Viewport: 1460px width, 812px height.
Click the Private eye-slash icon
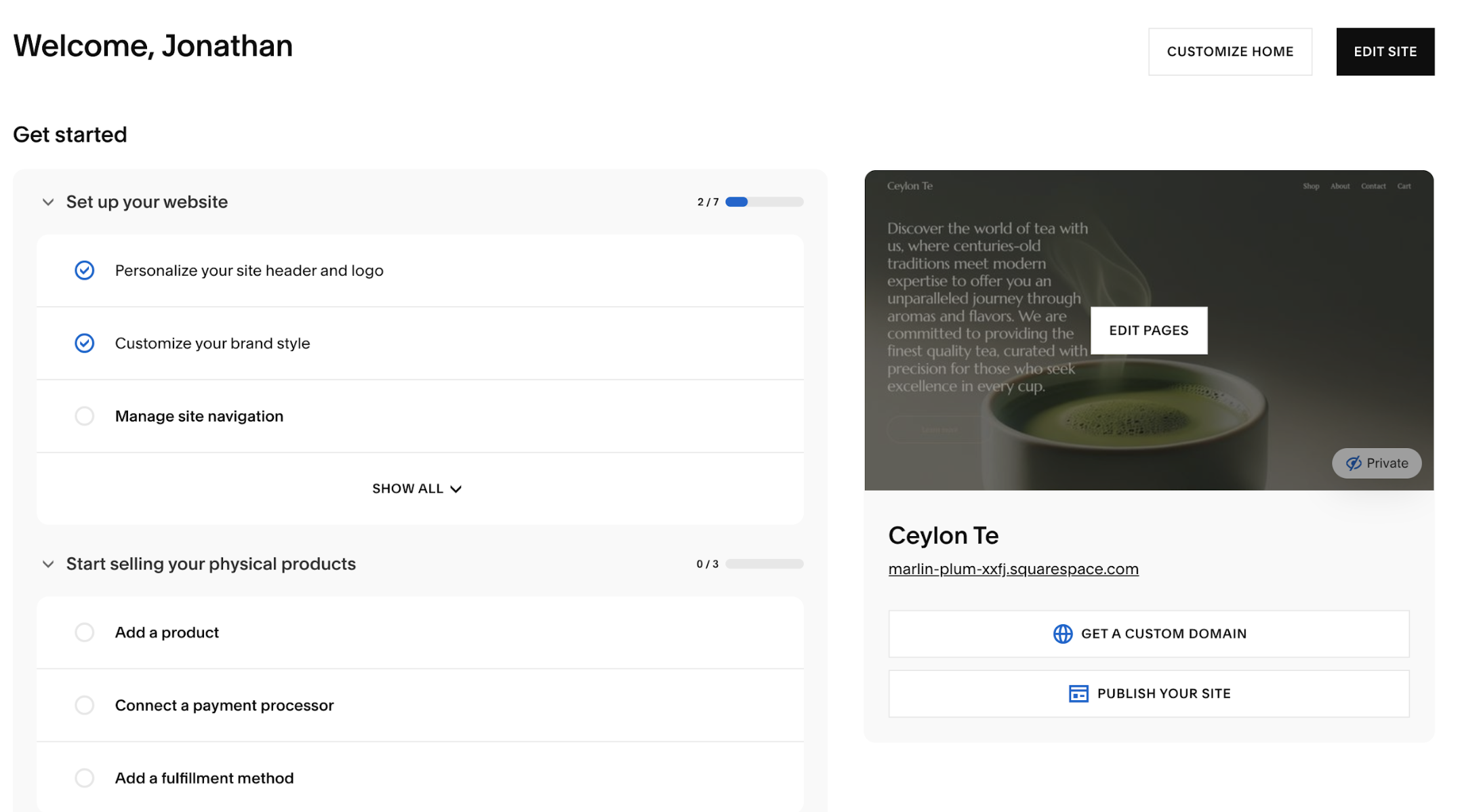(1353, 463)
